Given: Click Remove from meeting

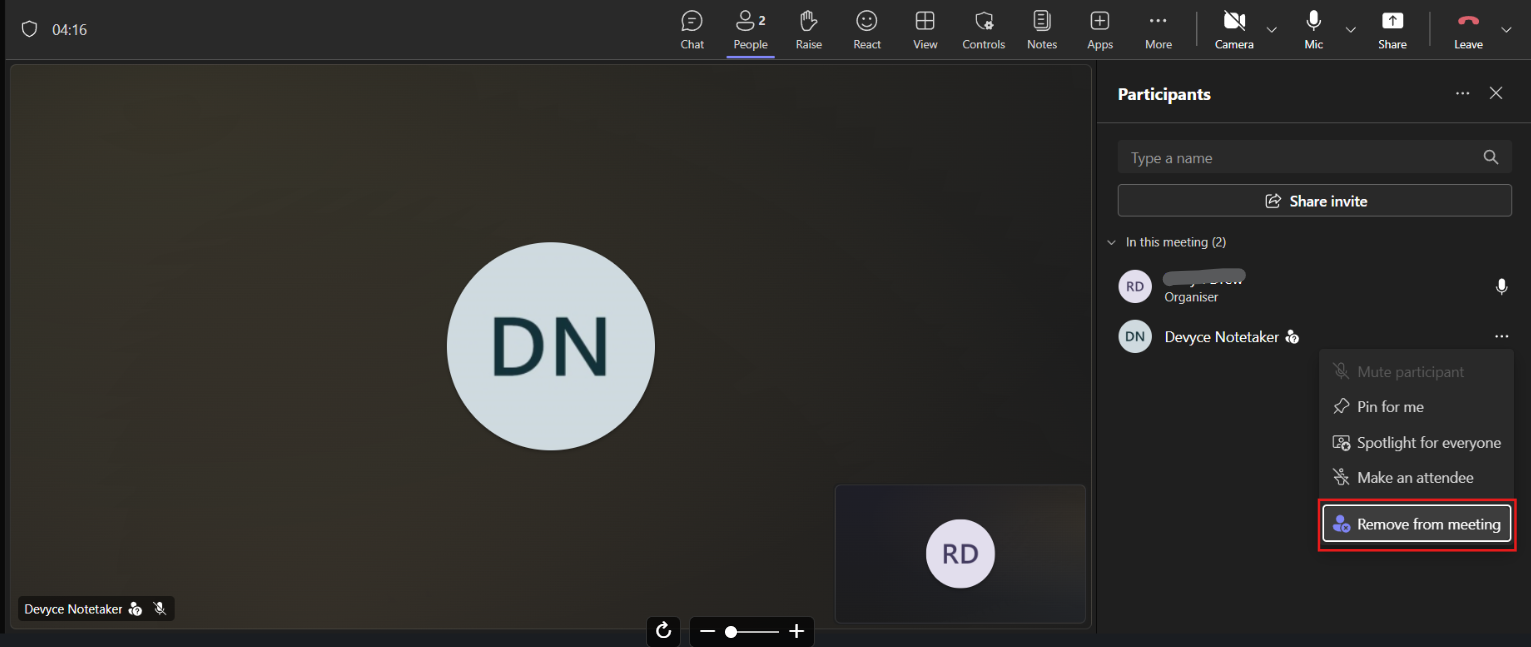Looking at the screenshot, I should coord(1416,524).
